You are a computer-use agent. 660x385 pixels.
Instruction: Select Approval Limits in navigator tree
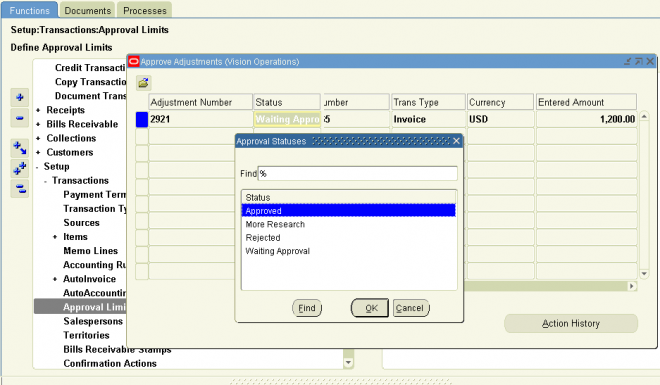pyautogui.click(x=94, y=307)
